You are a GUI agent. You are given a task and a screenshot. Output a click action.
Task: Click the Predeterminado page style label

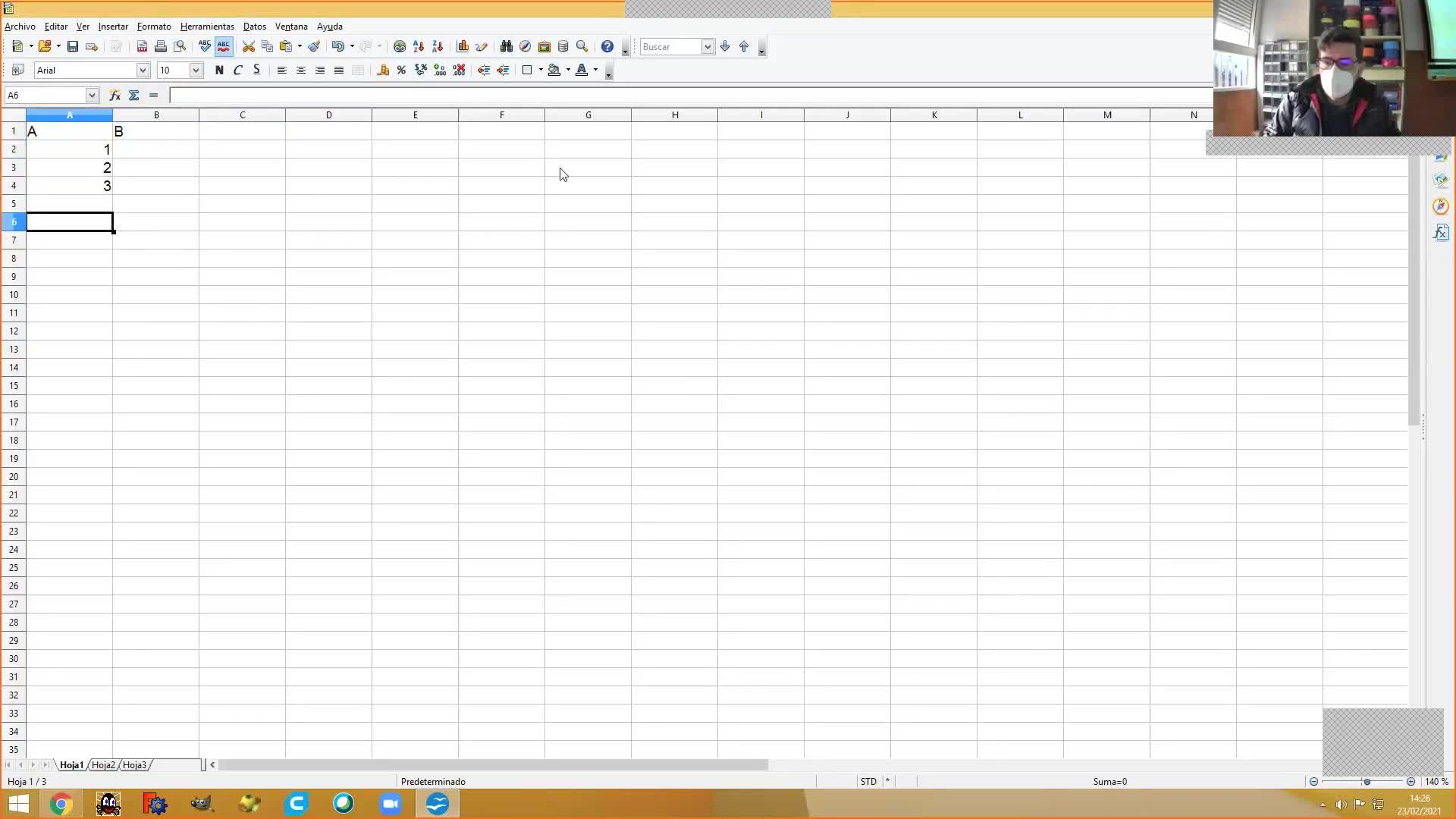pos(433,781)
